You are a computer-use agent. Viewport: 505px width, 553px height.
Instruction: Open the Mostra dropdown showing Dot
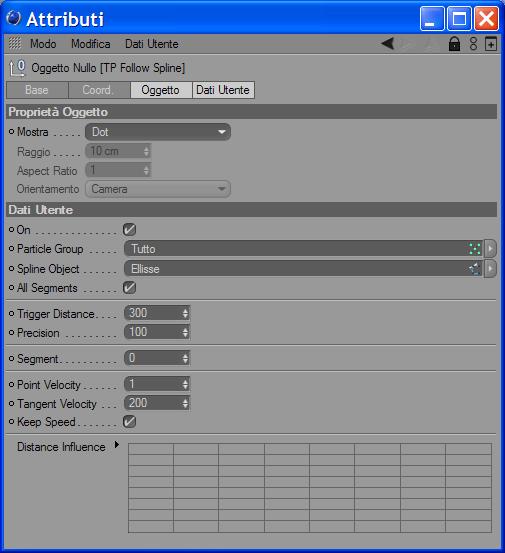(158, 132)
